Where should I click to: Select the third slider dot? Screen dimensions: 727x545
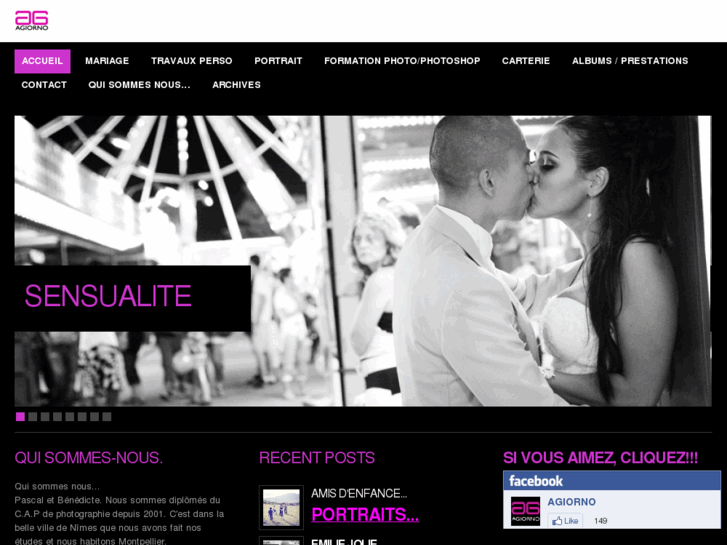click(45, 417)
